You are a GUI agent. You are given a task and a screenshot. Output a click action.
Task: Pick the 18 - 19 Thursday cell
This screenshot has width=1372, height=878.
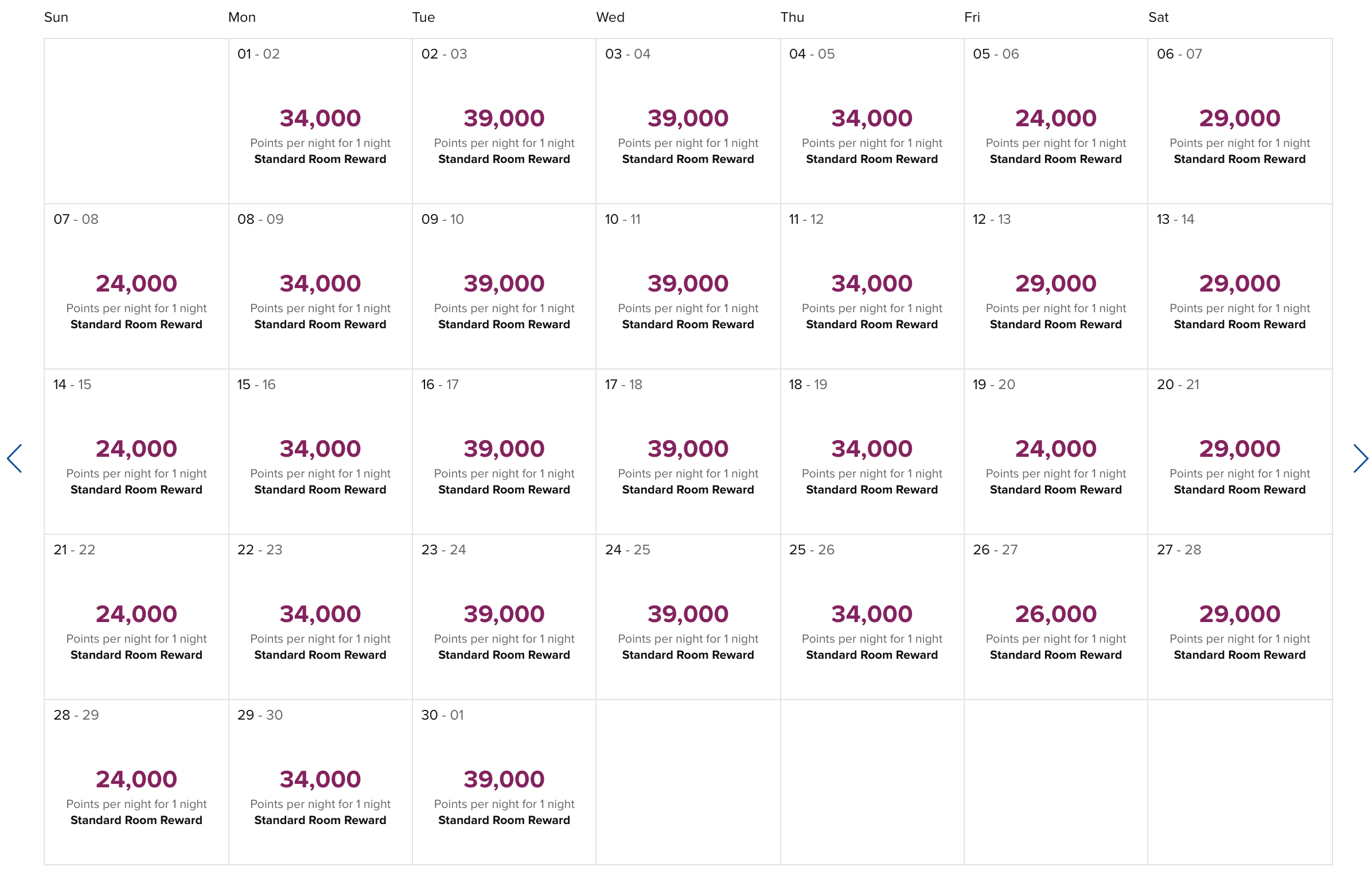click(872, 452)
